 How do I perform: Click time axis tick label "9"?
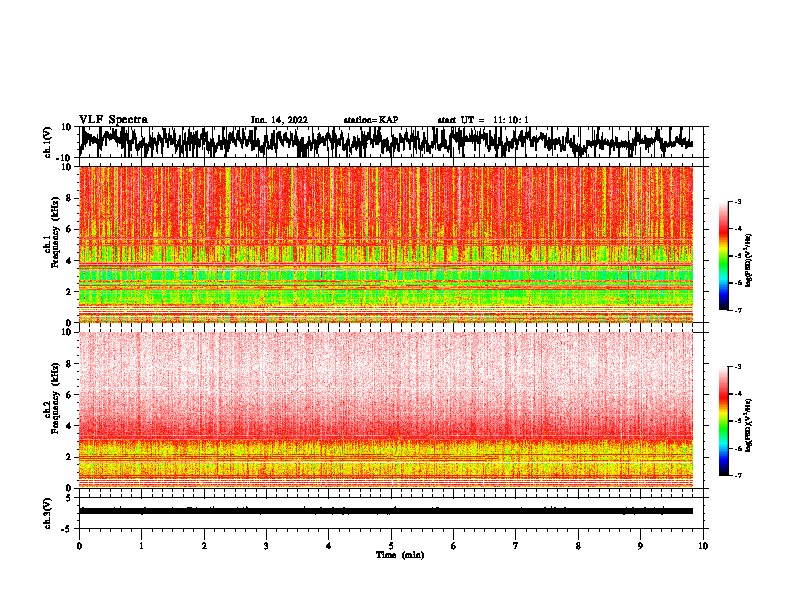[x=640, y=546]
